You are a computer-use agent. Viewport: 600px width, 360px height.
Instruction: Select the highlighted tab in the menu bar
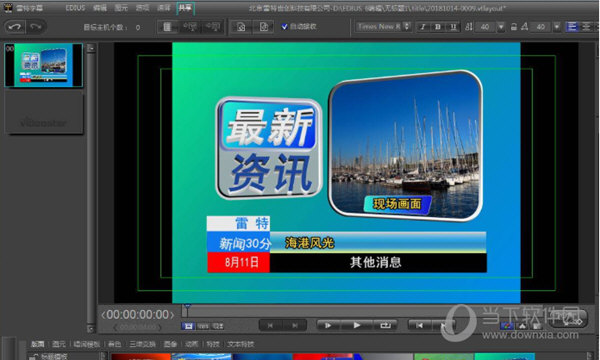(x=185, y=8)
